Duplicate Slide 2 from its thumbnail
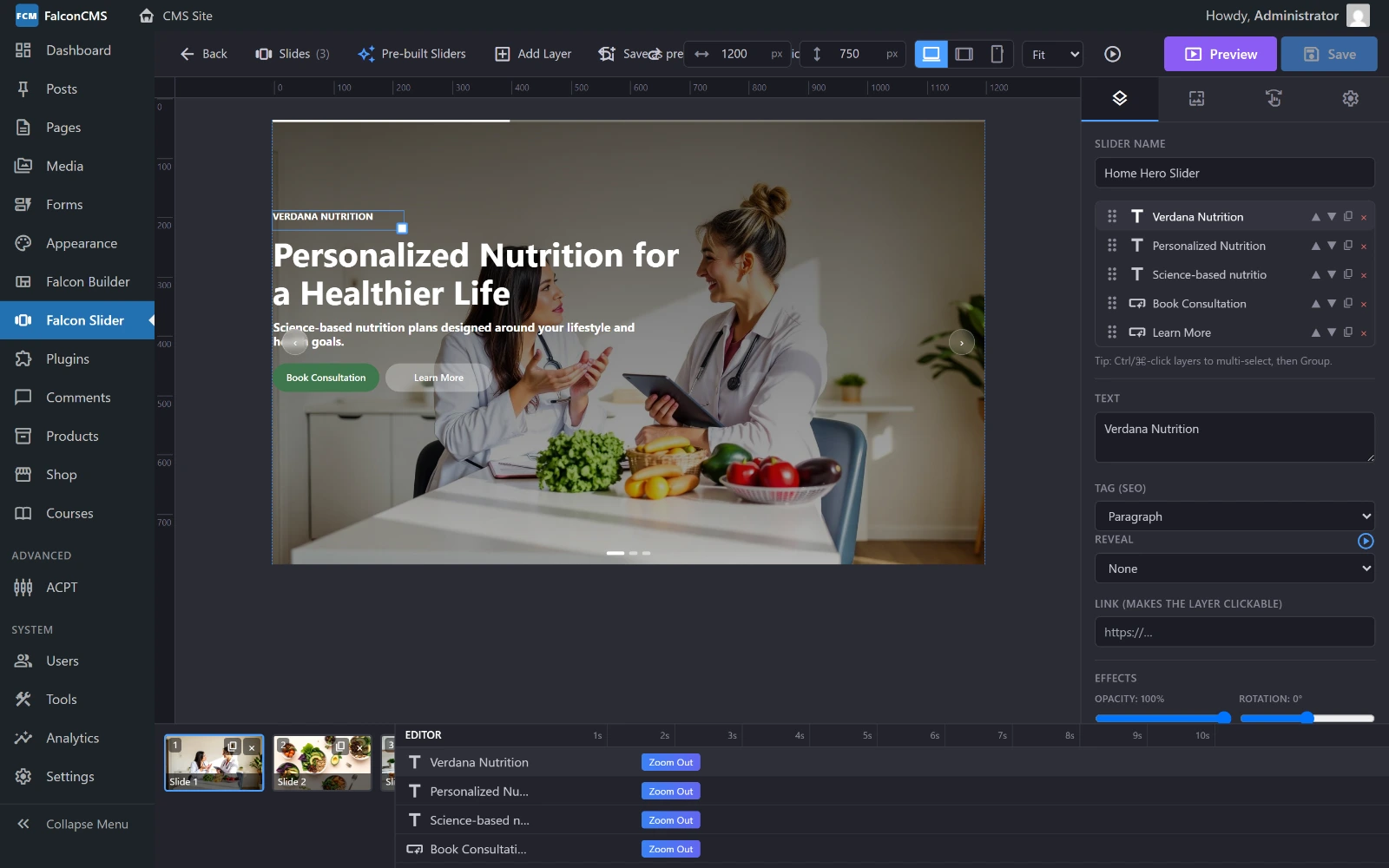The height and width of the screenshot is (868, 1389). (x=341, y=746)
